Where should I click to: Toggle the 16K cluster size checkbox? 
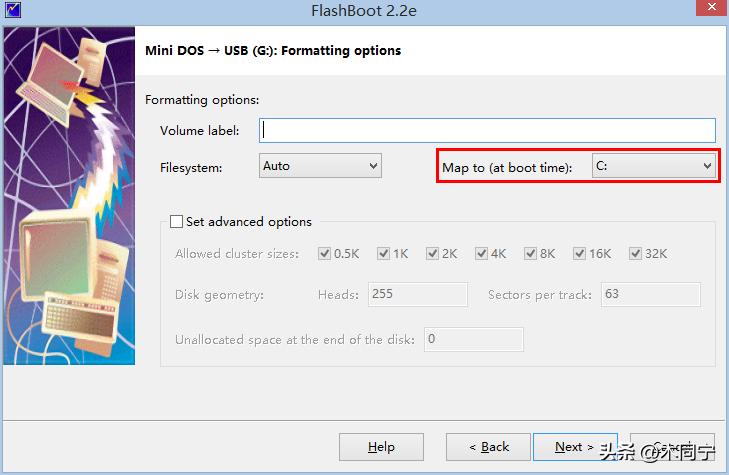coord(579,254)
